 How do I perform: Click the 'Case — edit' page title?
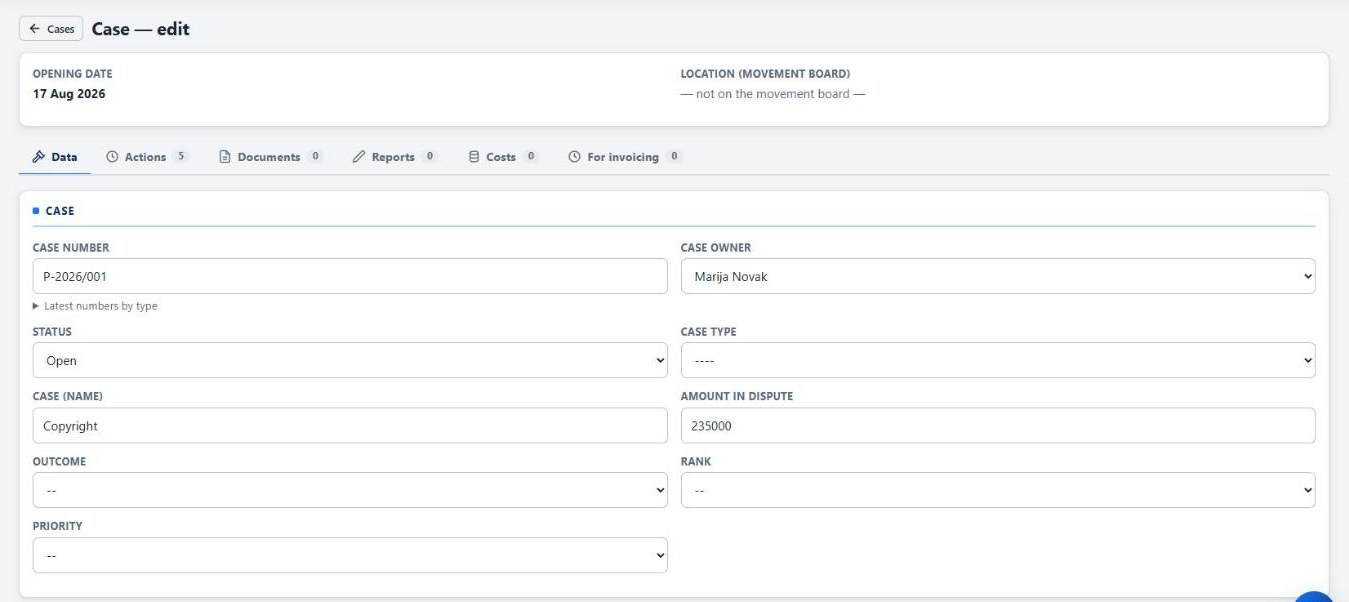141,29
